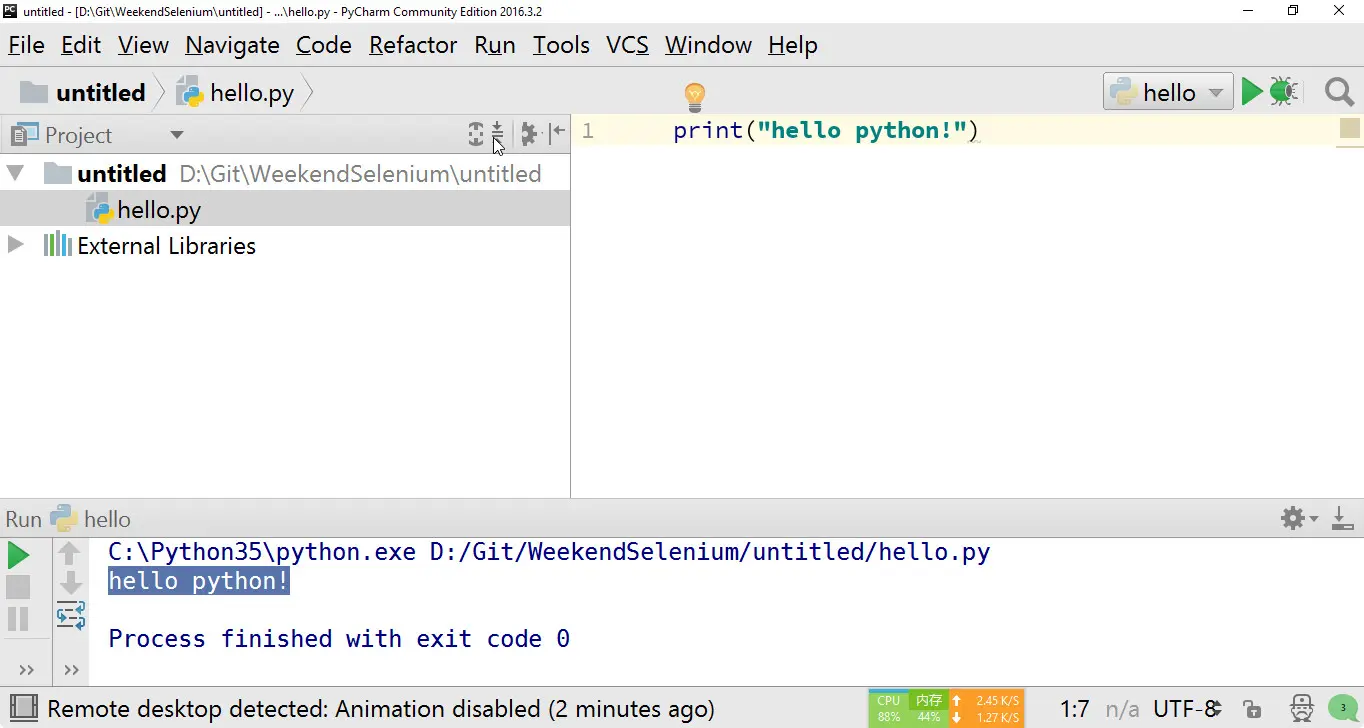Click Project panel title label
1364x728 pixels.
pos(78,135)
